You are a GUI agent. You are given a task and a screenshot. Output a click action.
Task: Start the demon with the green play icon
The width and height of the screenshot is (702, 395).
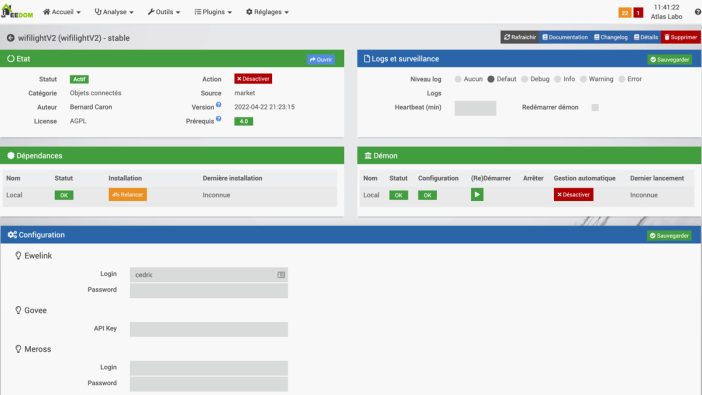[x=477, y=195]
